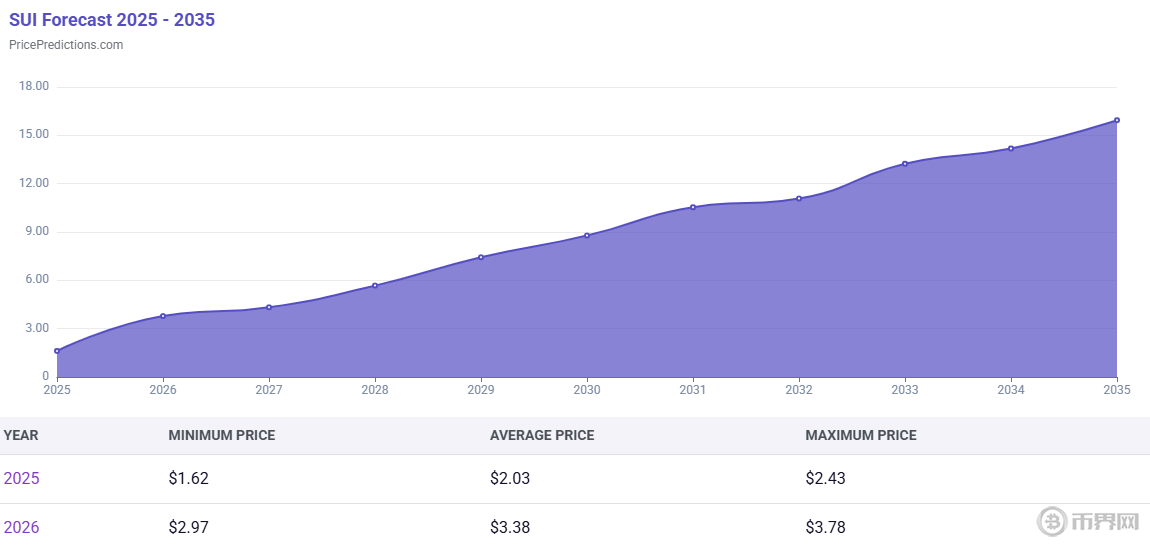Click the YEAR column header
The width and height of the screenshot is (1150, 549).
coord(21,435)
